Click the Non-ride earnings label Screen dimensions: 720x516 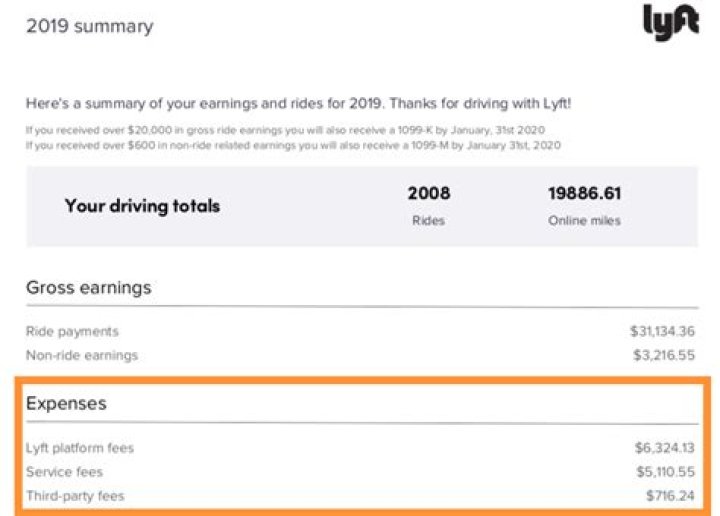(x=82, y=355)
